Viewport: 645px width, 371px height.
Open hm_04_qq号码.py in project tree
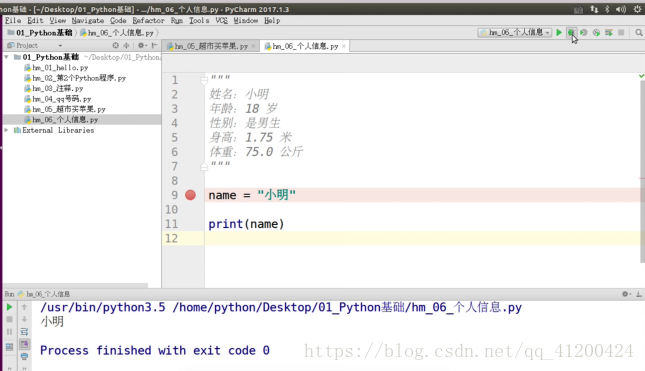pyautogui.click(x=62, y=99)
